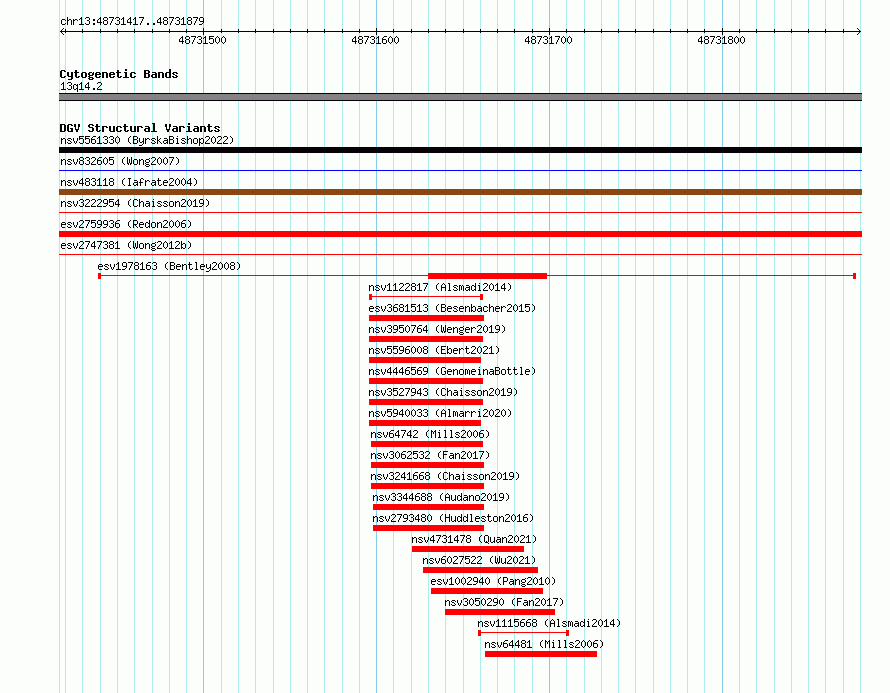Open nsv6027522 (Wu2021) label
This screenshot has width=890, height=693.
[479, 560]
